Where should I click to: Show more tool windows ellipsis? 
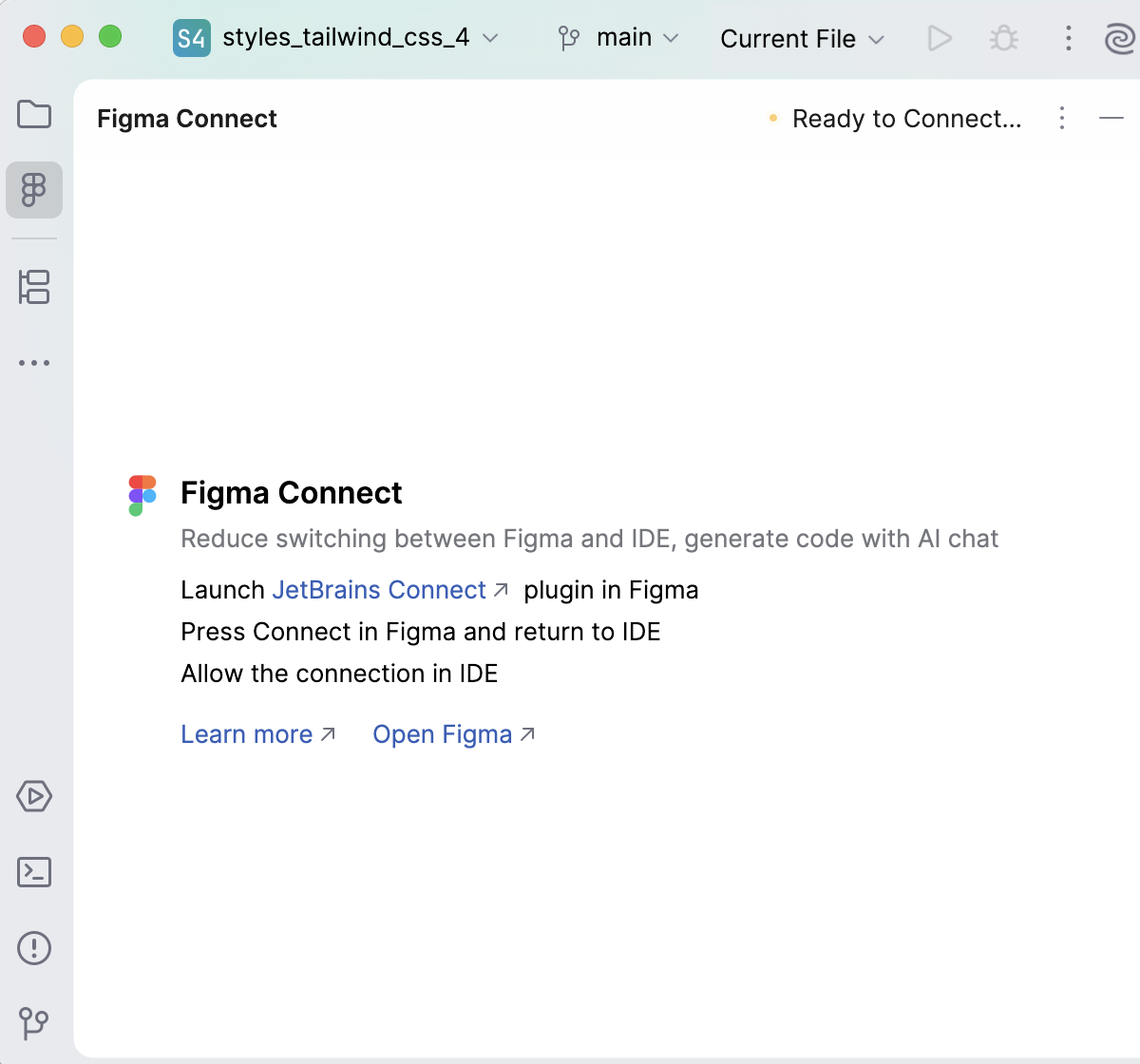(34, 363)
